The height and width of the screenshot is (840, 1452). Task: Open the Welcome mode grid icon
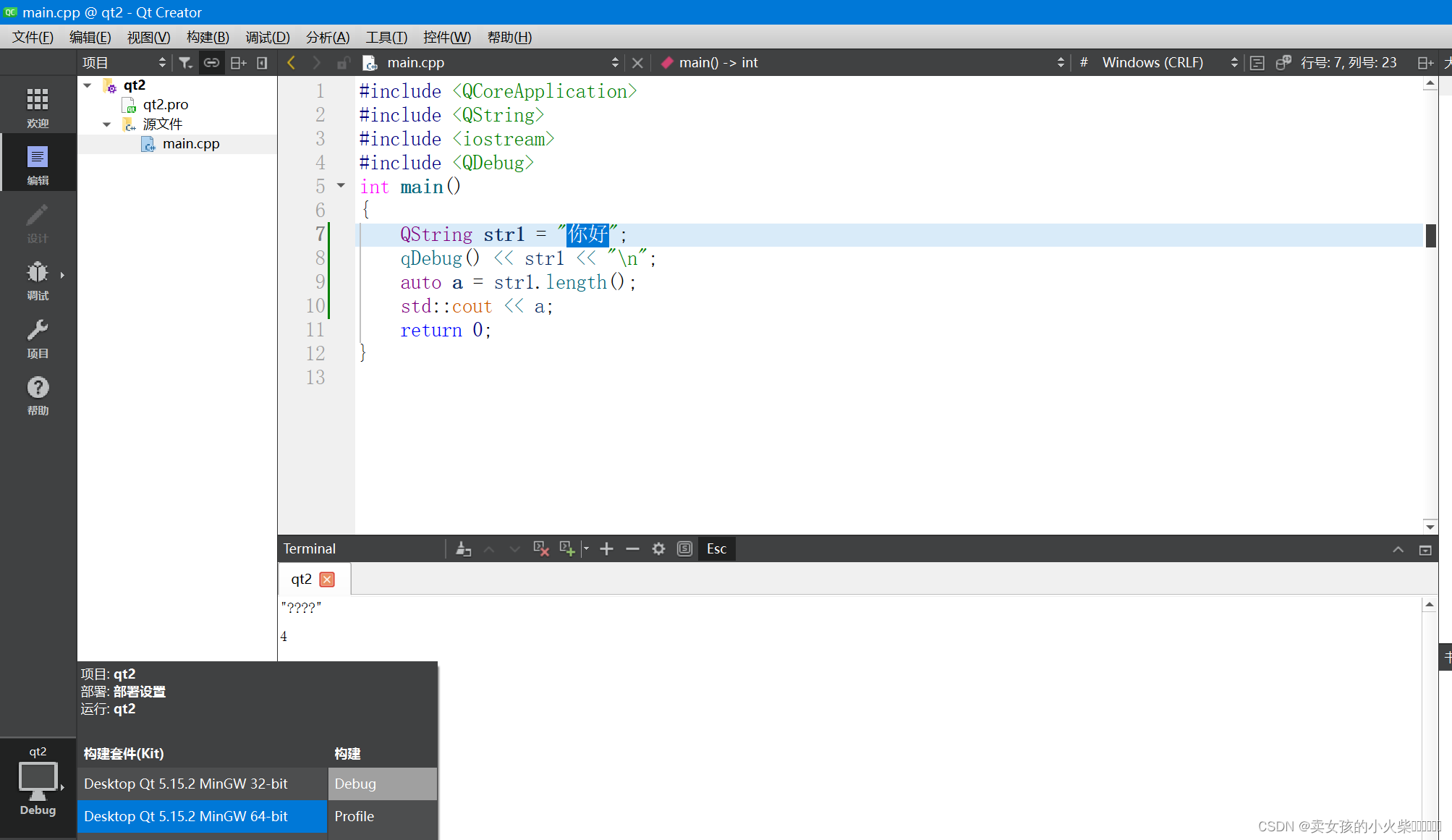[x=38, y=107]
